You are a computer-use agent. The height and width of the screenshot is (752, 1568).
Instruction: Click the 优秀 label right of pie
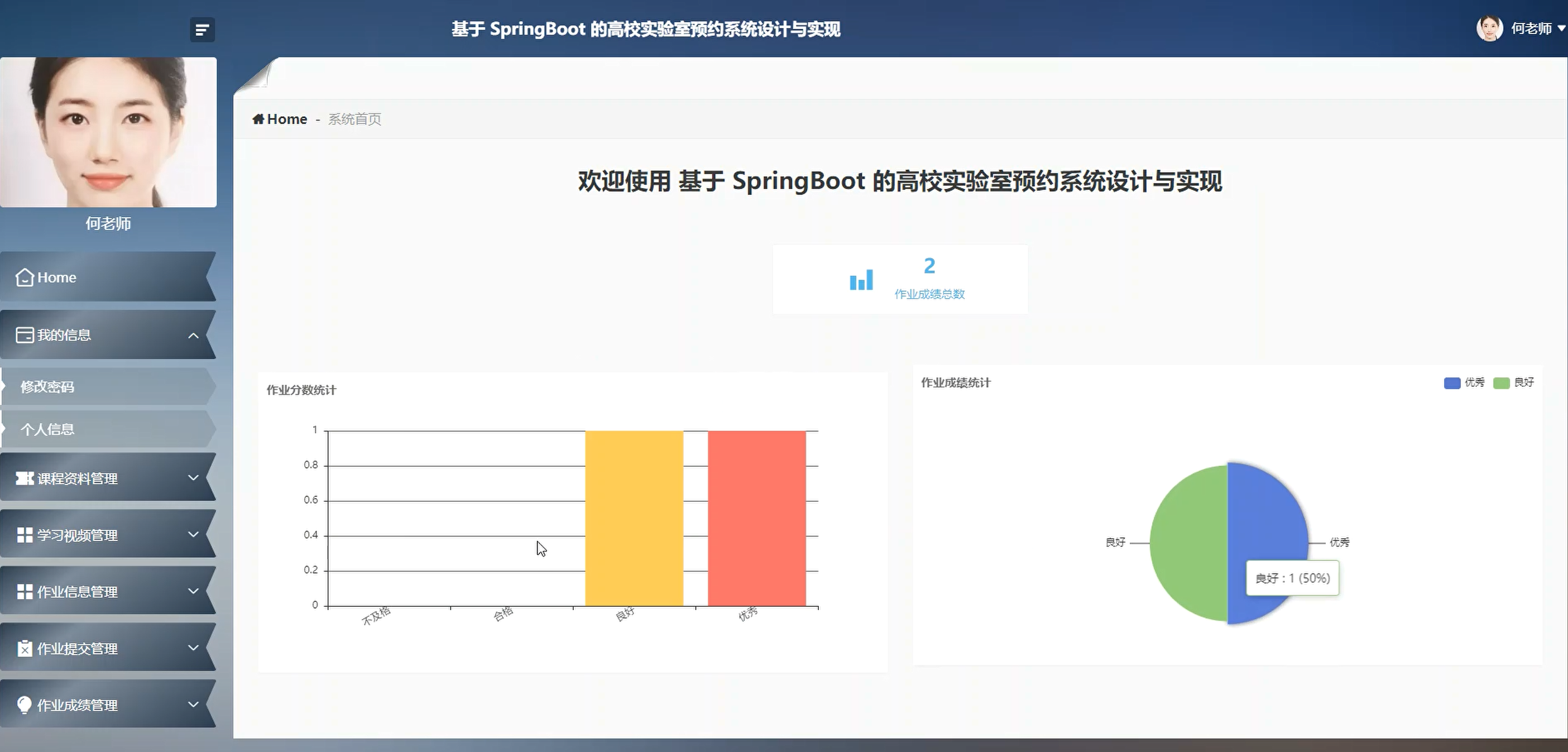[1340, 542]
